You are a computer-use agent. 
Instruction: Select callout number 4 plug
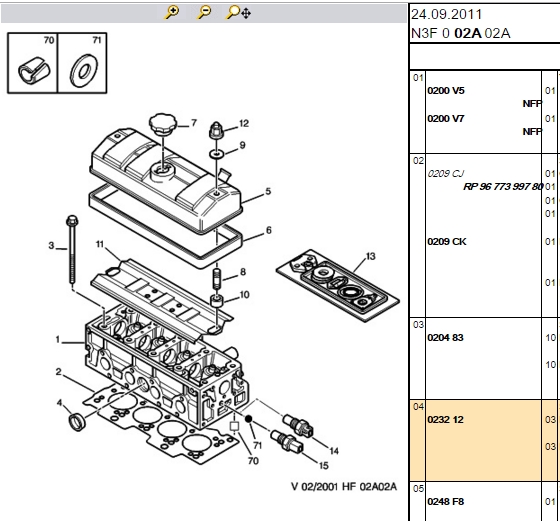[x=59, y=403]
